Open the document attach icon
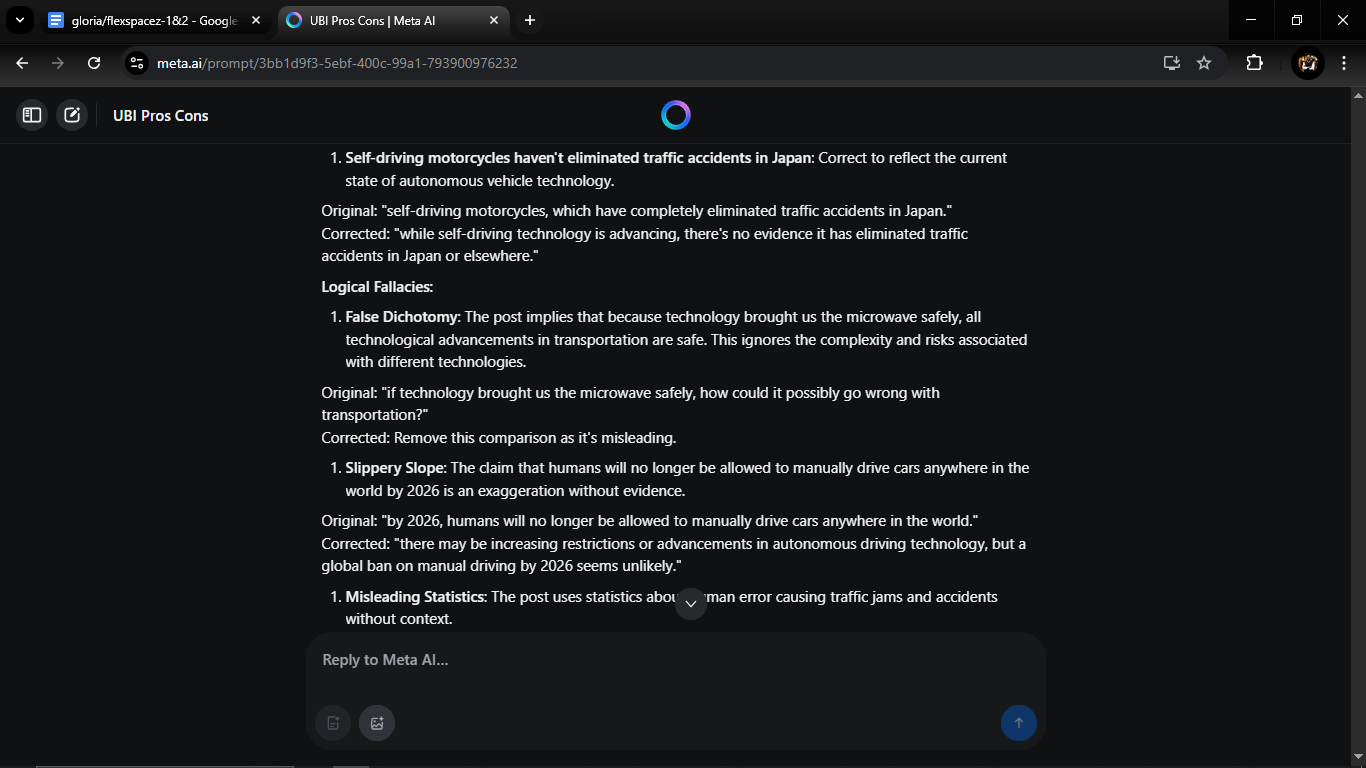This screenshot has height=768, width=1366. [x=333, y=723]
